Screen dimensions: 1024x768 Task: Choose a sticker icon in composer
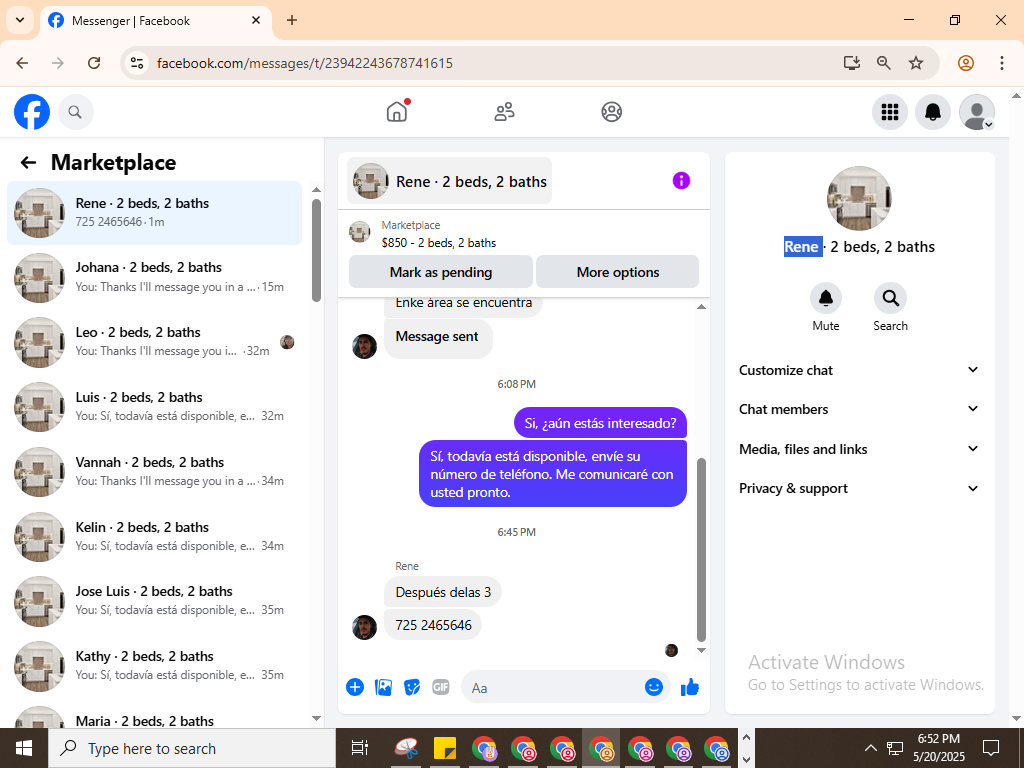[412, 687]
